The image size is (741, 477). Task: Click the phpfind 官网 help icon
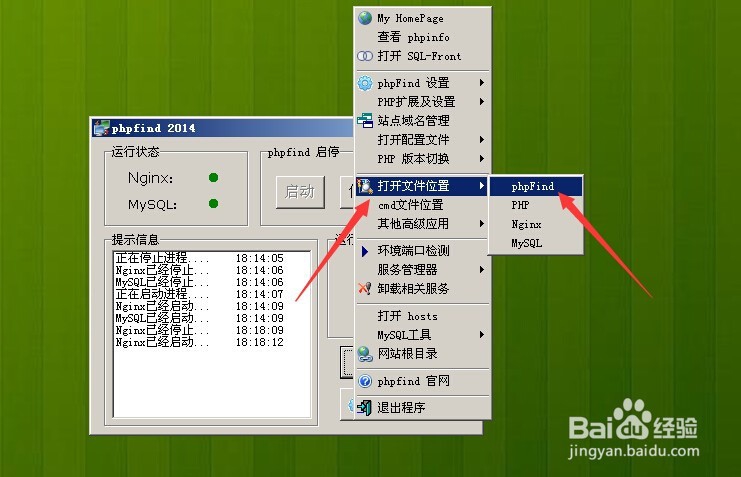(365, 381)
